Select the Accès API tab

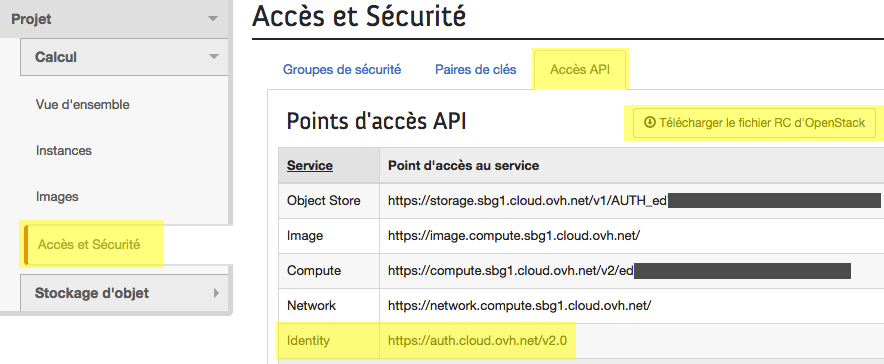580,70
